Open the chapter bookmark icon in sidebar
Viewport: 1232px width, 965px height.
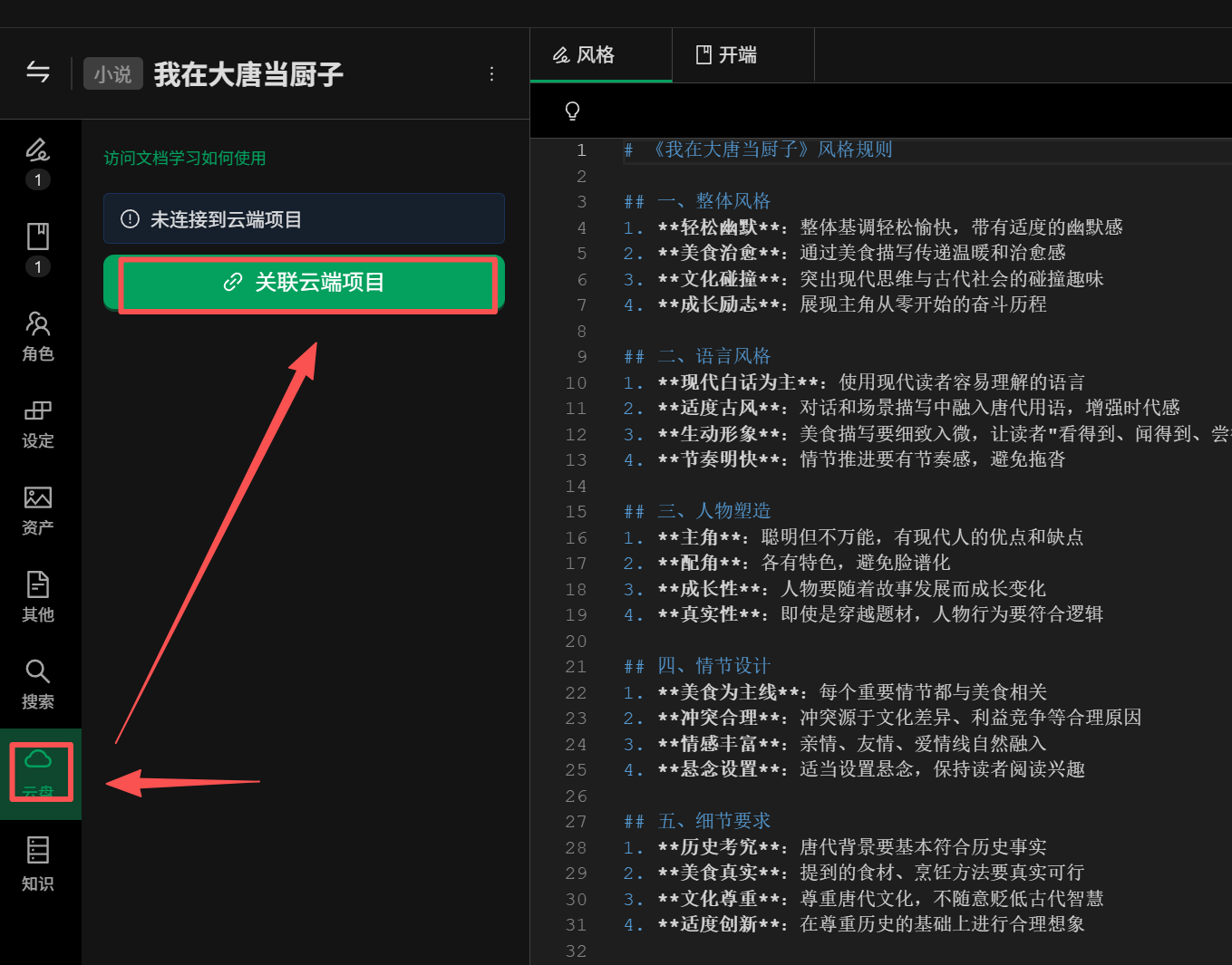[38, 237]
